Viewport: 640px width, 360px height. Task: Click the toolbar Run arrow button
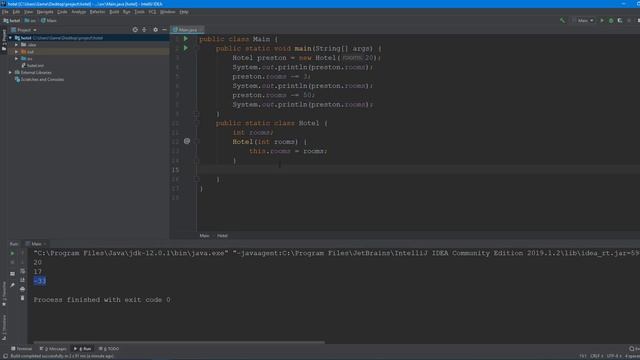(x=602, y=20)
